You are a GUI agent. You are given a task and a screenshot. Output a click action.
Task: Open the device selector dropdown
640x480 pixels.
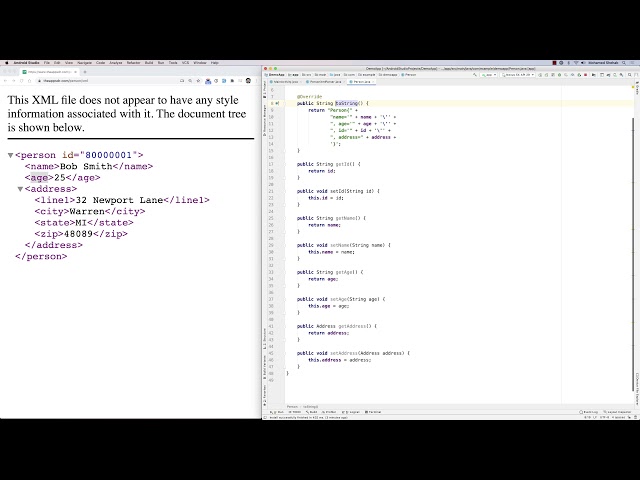coord(518,75)
